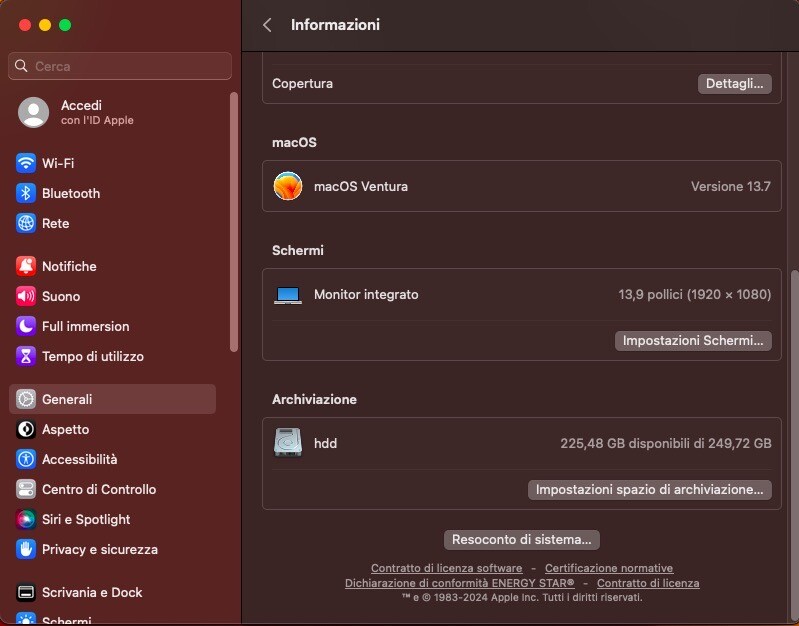Open Privacy e sicurezza sidebar item
This screenshot has height=626, width=799.
[112, 550]
